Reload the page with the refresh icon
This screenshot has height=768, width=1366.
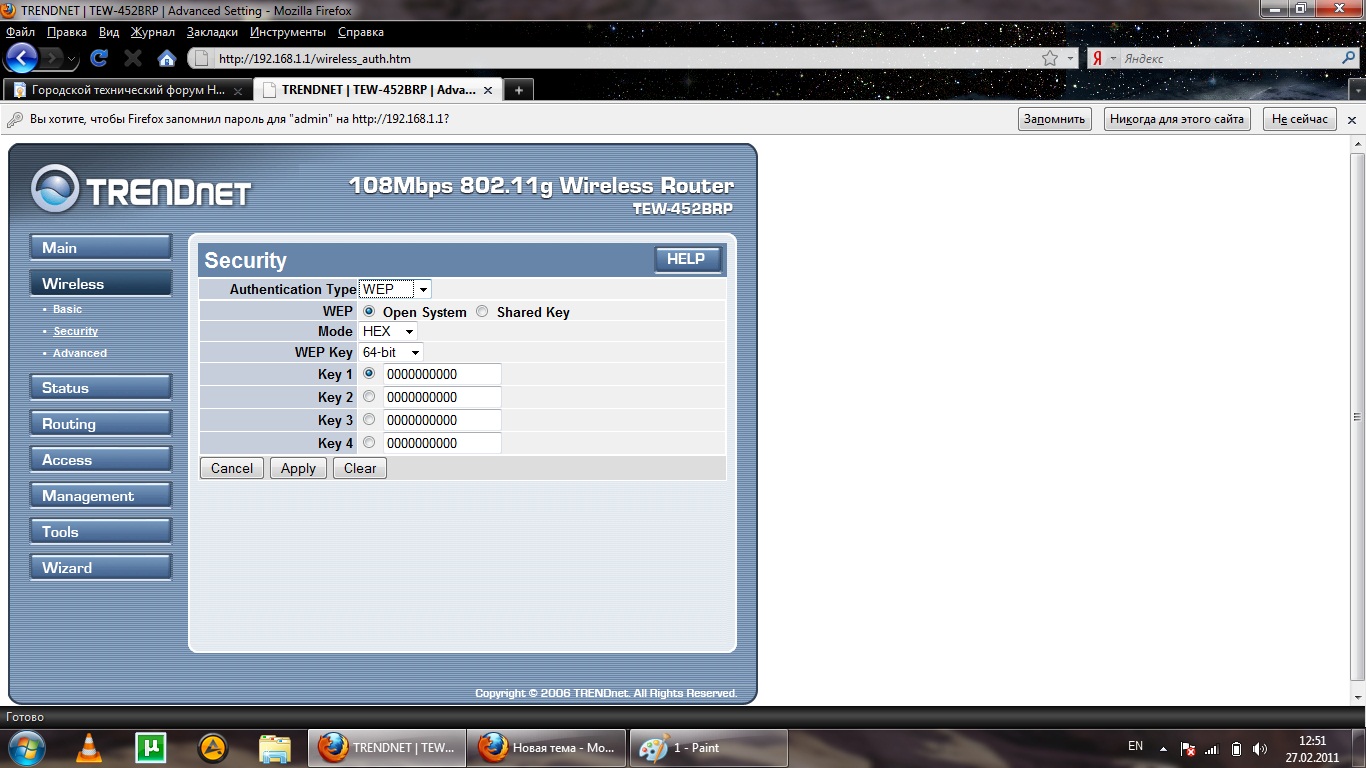click(x=98, y=58)
